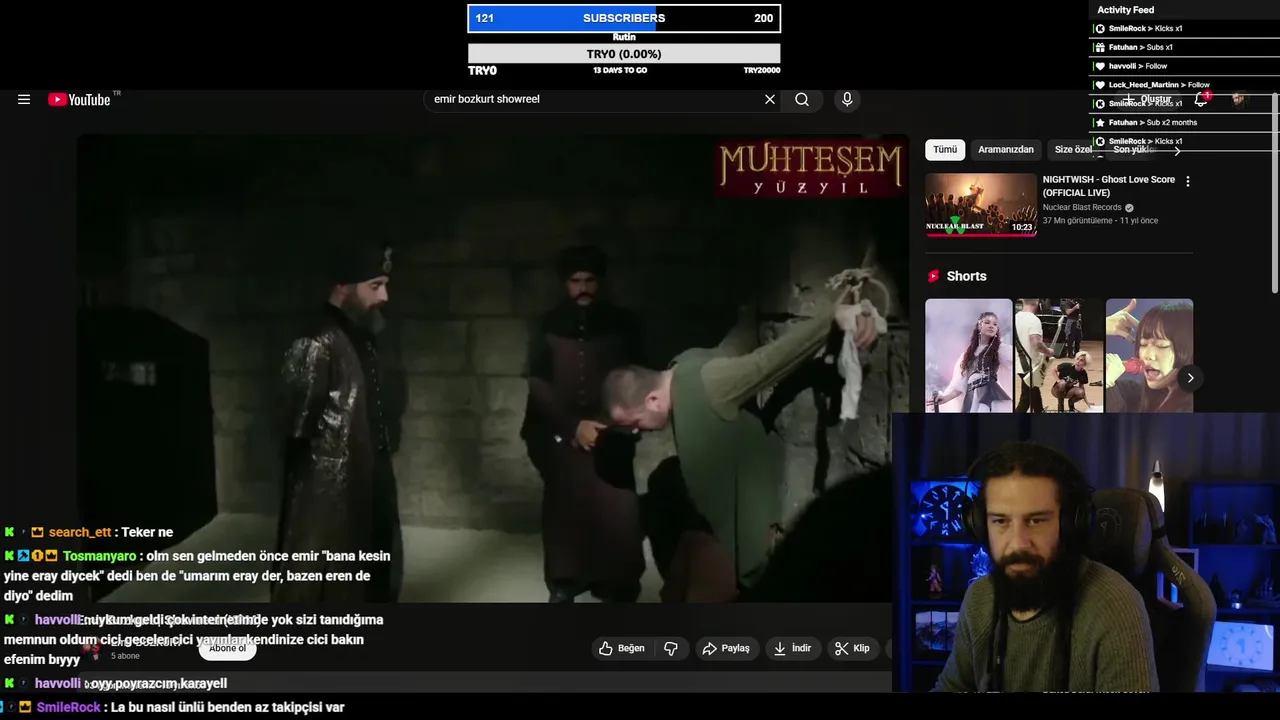This screenshot has height=720, width=1280.
Task: Click the TRY0 (0.00%) donation goal bar
Action: click(x=624, y=54)
